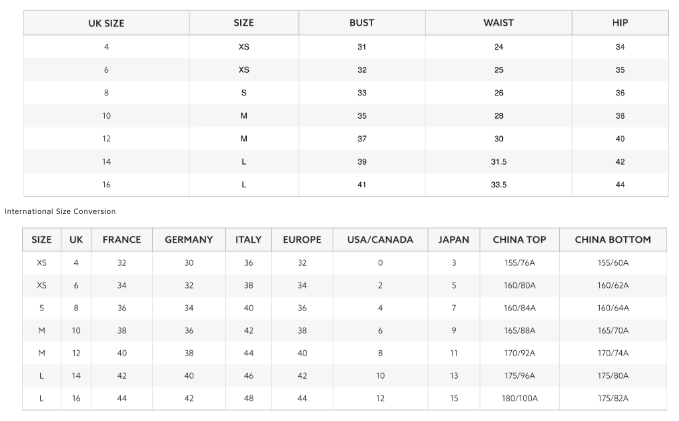Image resolution: width=679 pixels, height=421 pixels.
Task: Click the 160/62A China bottom cell
Action: (x=613, y=285)
